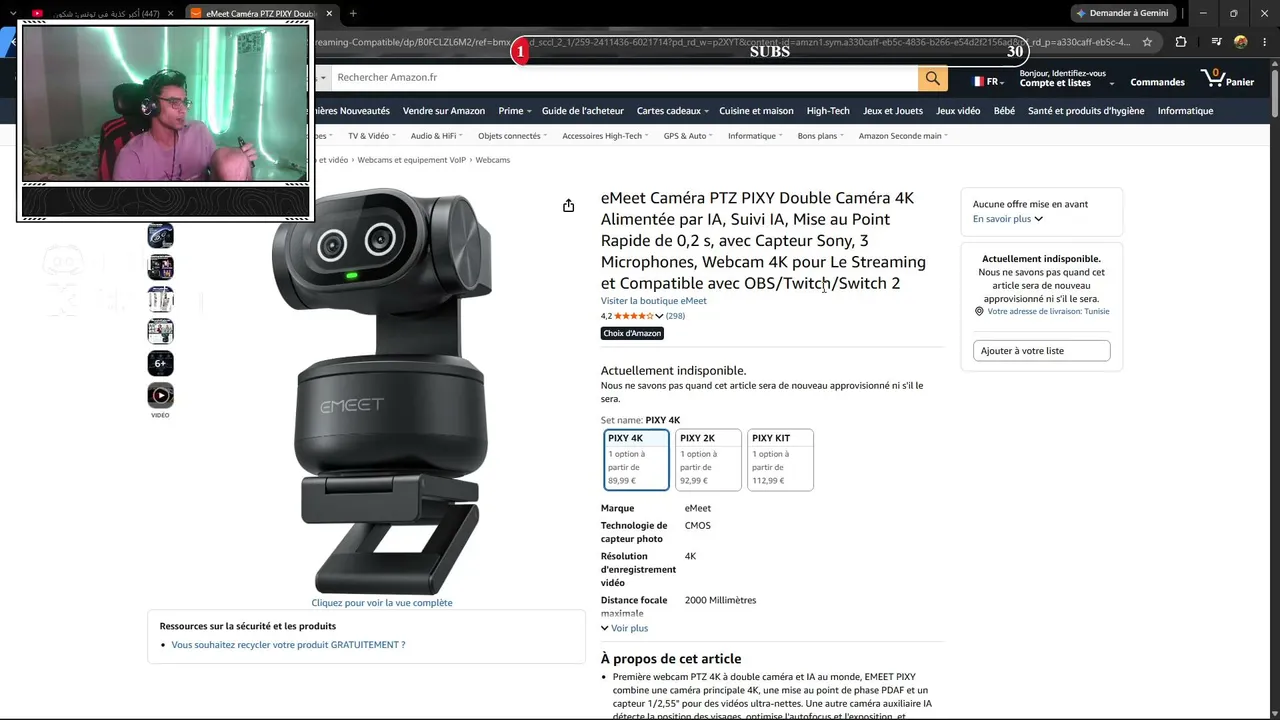The image size is (1280, 720).
Task: Select the PIXY KIT set option
Action: pyautogui.click(x=780, y=460)
